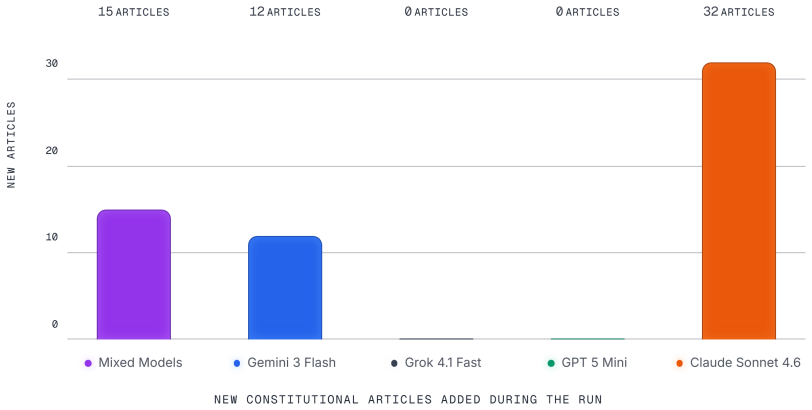This screenshot has height=410, width=812.
Task: Click the flat GPT 5 Mini bar
Action: point(587,339)
